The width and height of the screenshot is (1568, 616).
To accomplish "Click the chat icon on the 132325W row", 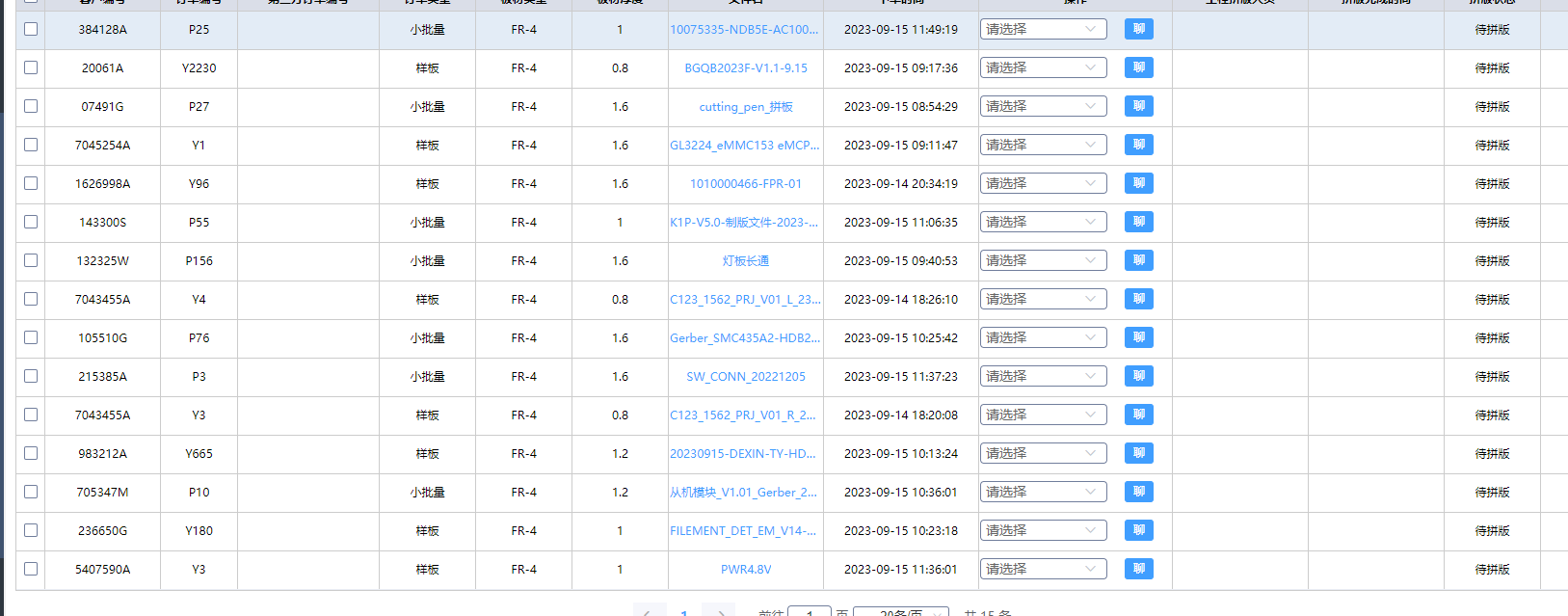I will coord(1138,260).
